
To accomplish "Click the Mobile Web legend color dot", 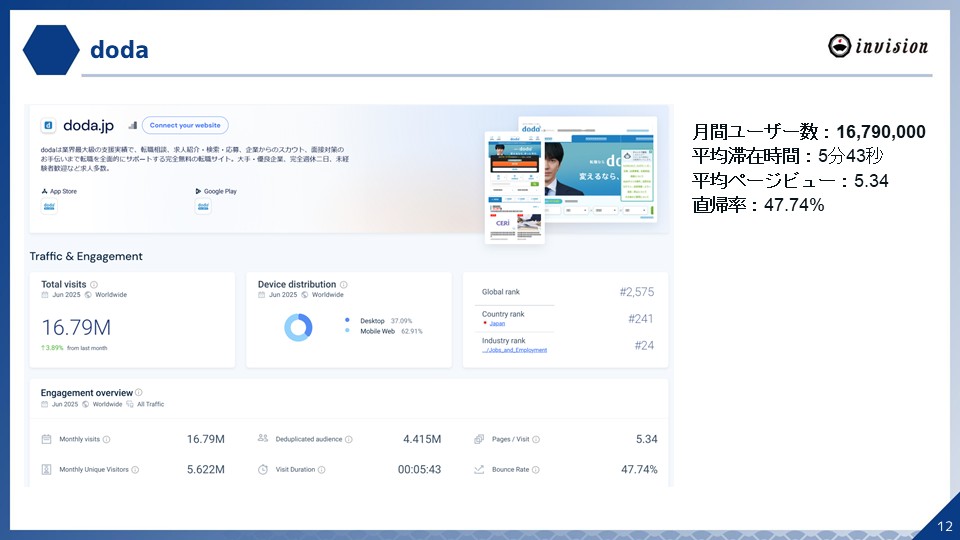I will [x=347, y=331].
